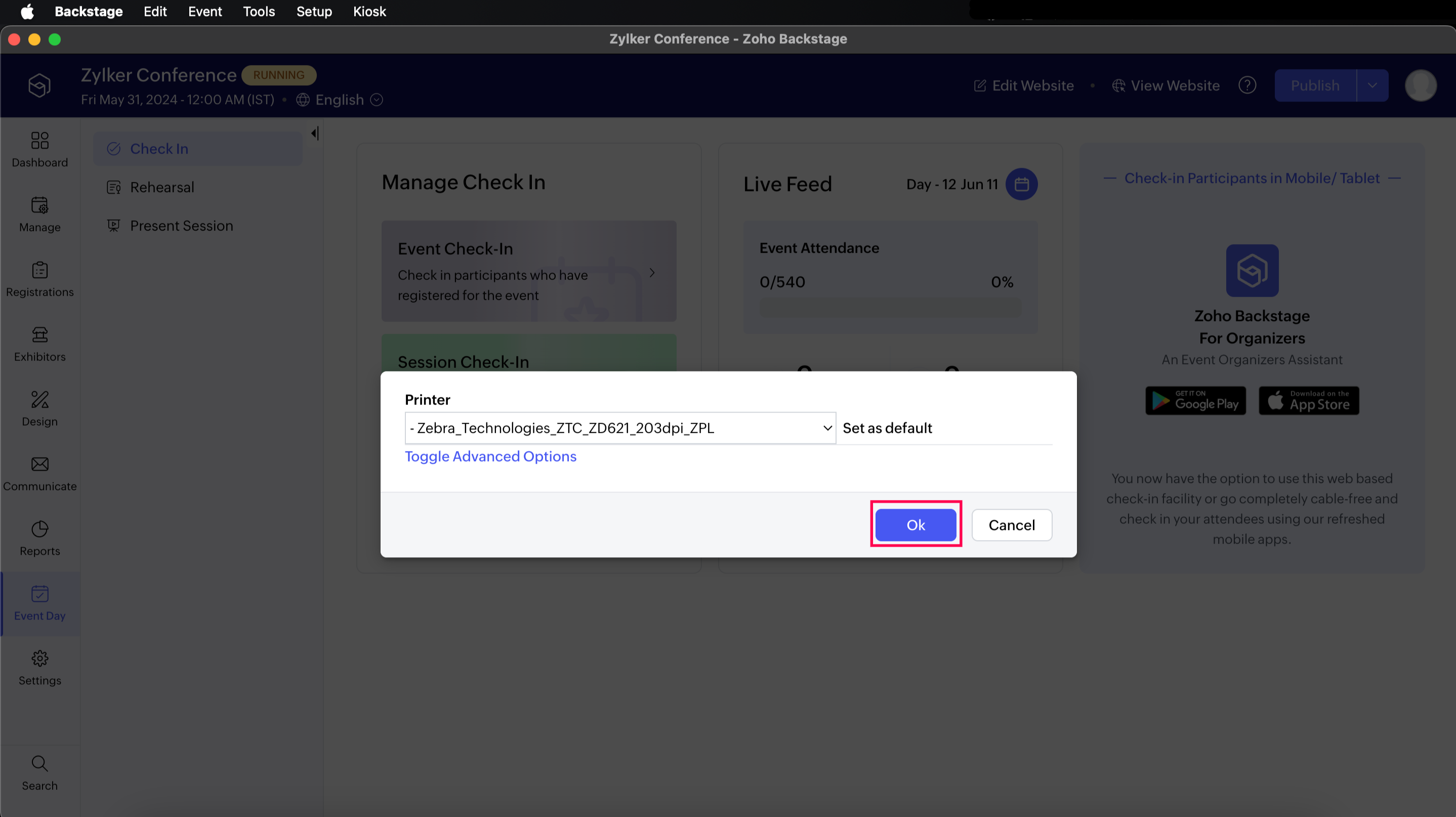1456x817 pixels.
Task: Open the help question mark icon
Action: tap(1247, 85)
